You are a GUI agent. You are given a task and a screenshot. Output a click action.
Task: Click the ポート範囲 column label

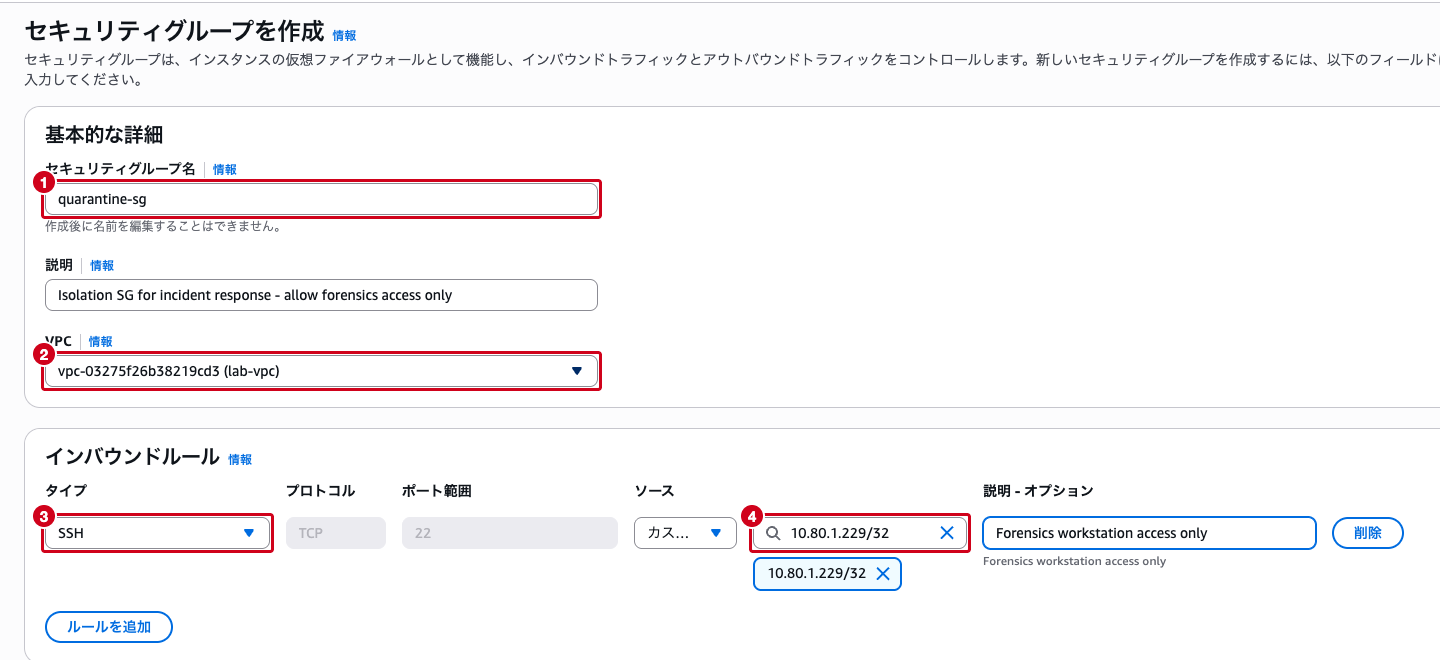(x=436, y=491)
